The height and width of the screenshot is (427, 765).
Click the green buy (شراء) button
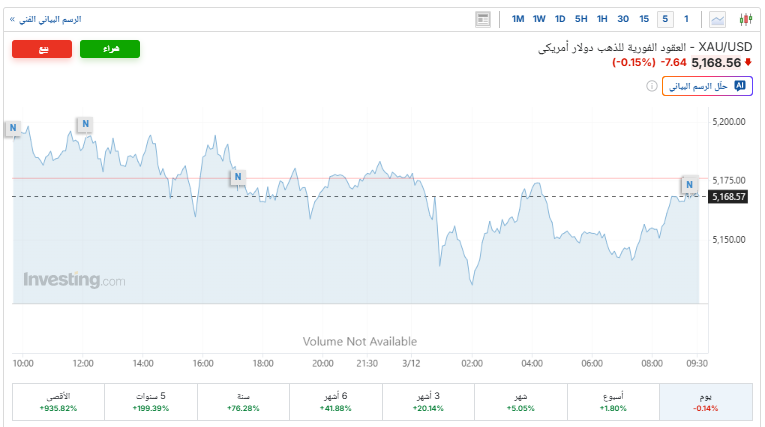pos(110,49)
